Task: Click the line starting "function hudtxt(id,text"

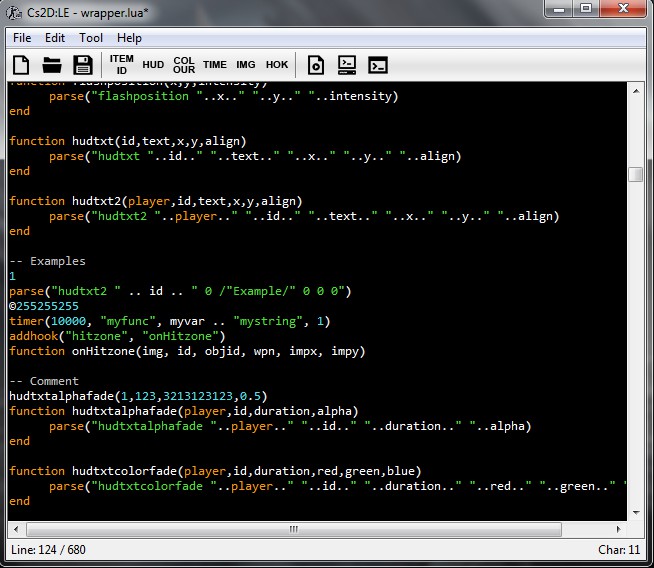Action: (128, 141)
